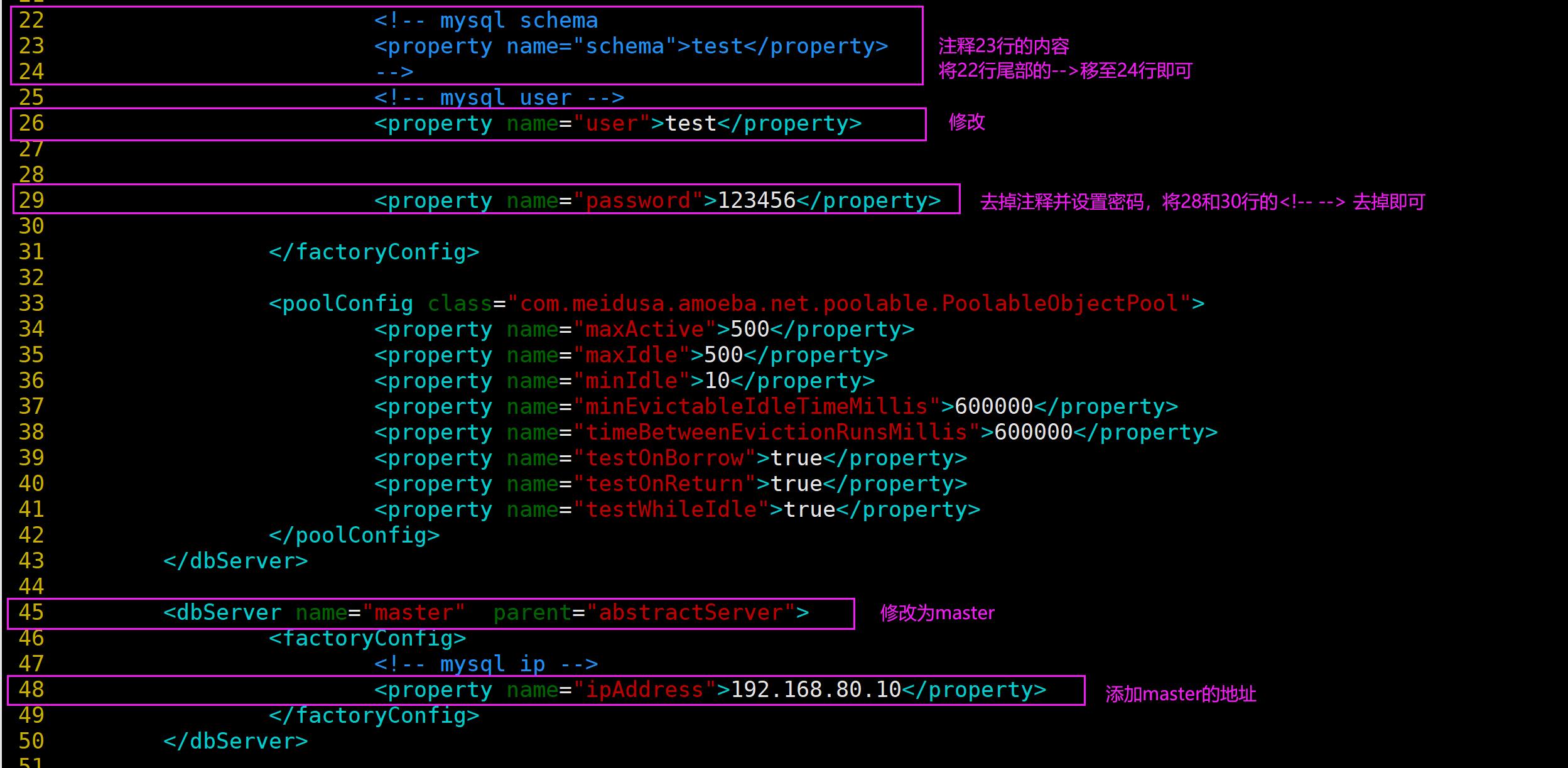
Task: Click the "</poolConfig>" closing tag
Action: 354,536
